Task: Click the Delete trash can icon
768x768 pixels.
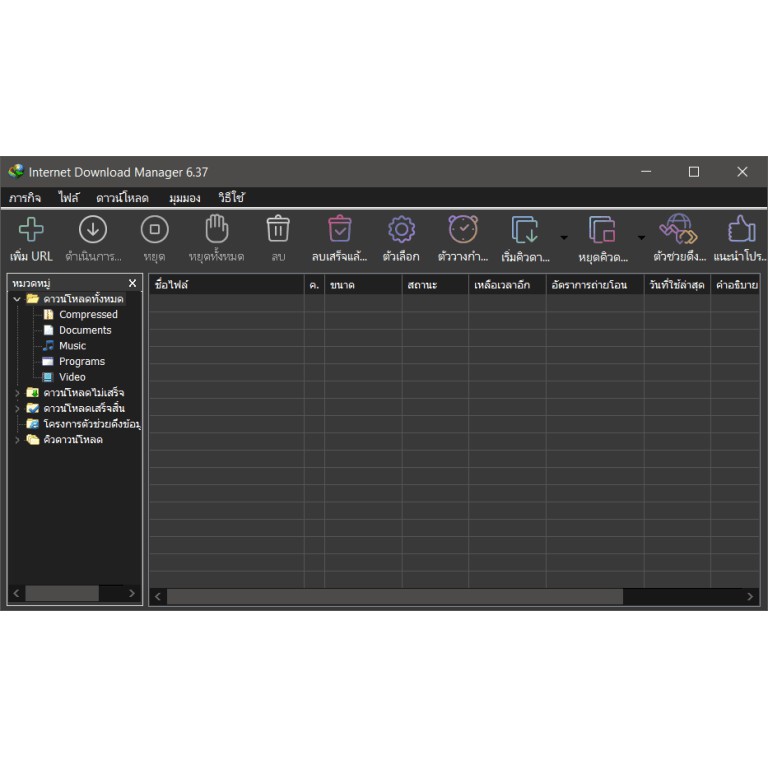Action: click(278, 229)
